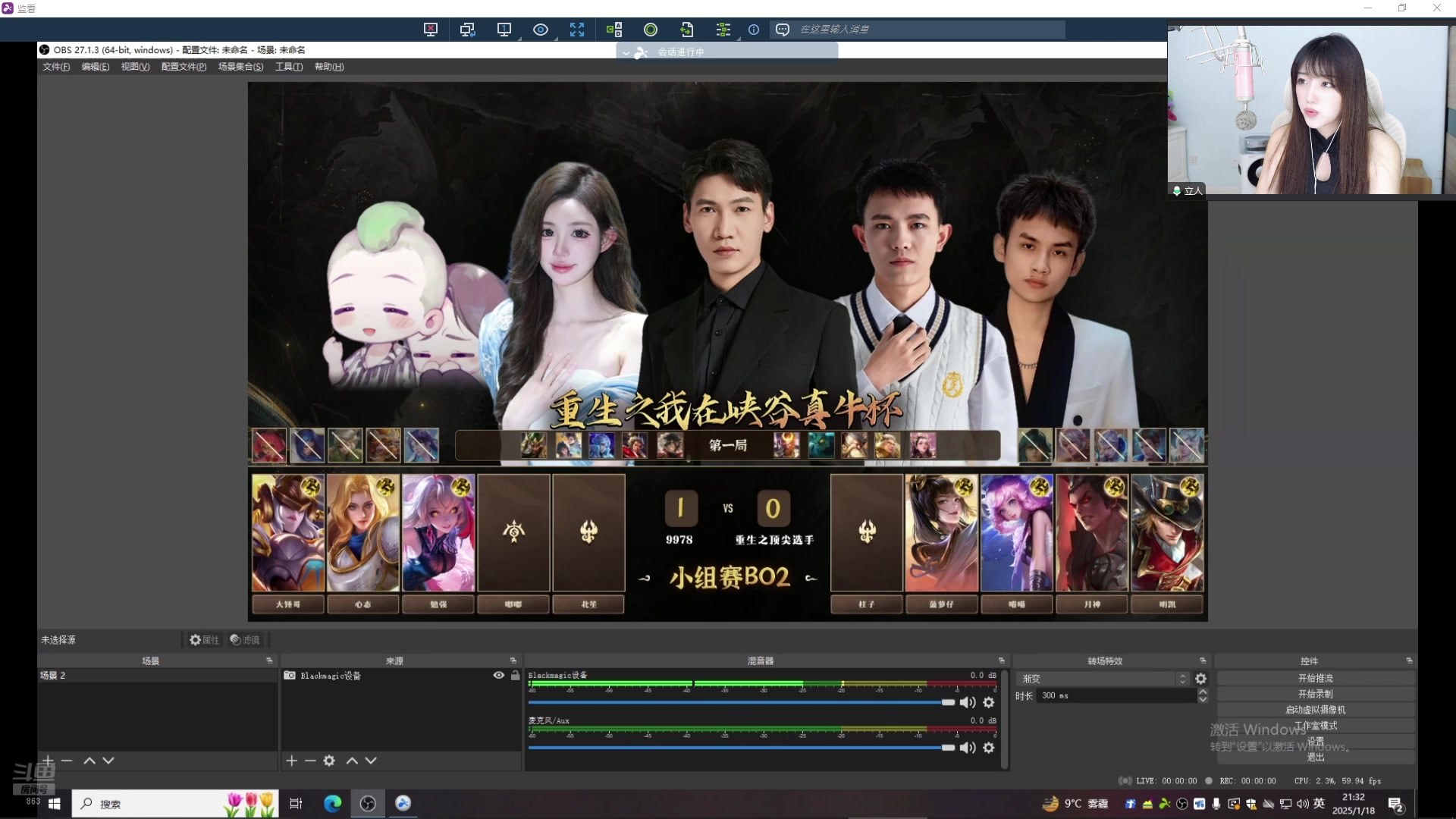Open the 场景集合(S) menu
The width and height of the screenshot is (1456, 819).
(x=241, y=67)
